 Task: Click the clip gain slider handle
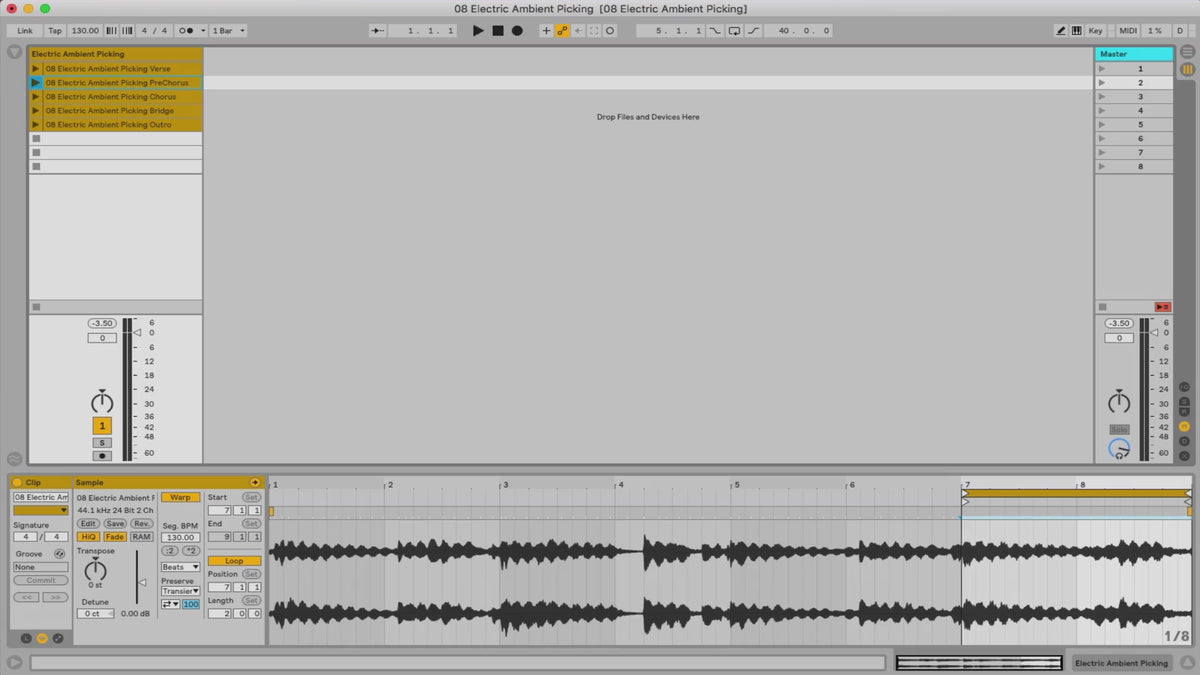(x=142, y=583)
